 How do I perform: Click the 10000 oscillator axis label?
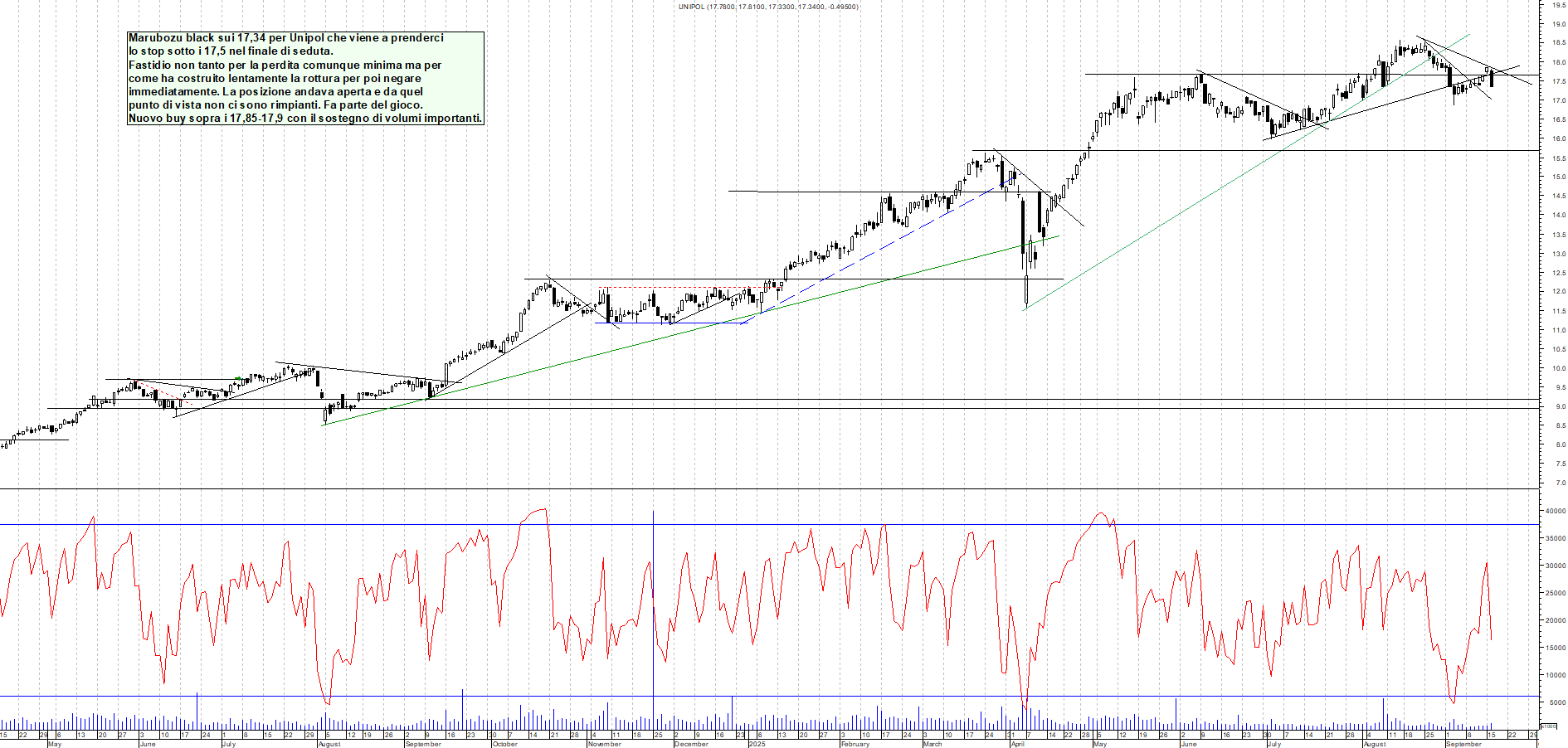tap(1555, 675)
